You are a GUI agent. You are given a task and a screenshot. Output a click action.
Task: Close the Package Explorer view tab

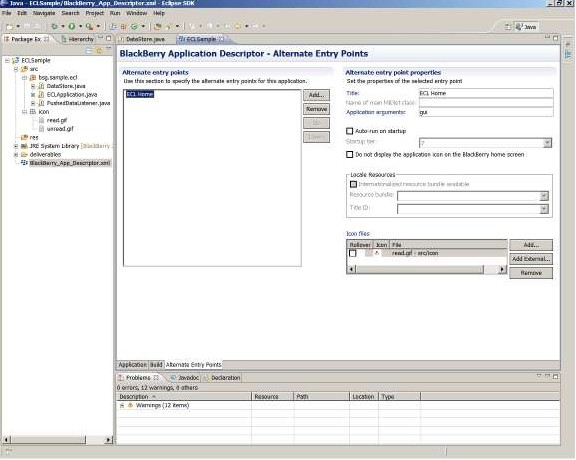click(x=47, y=39)
